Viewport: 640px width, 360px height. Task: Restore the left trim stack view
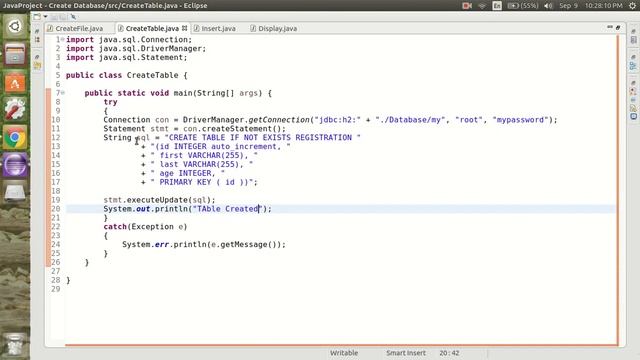pos(37,31)
